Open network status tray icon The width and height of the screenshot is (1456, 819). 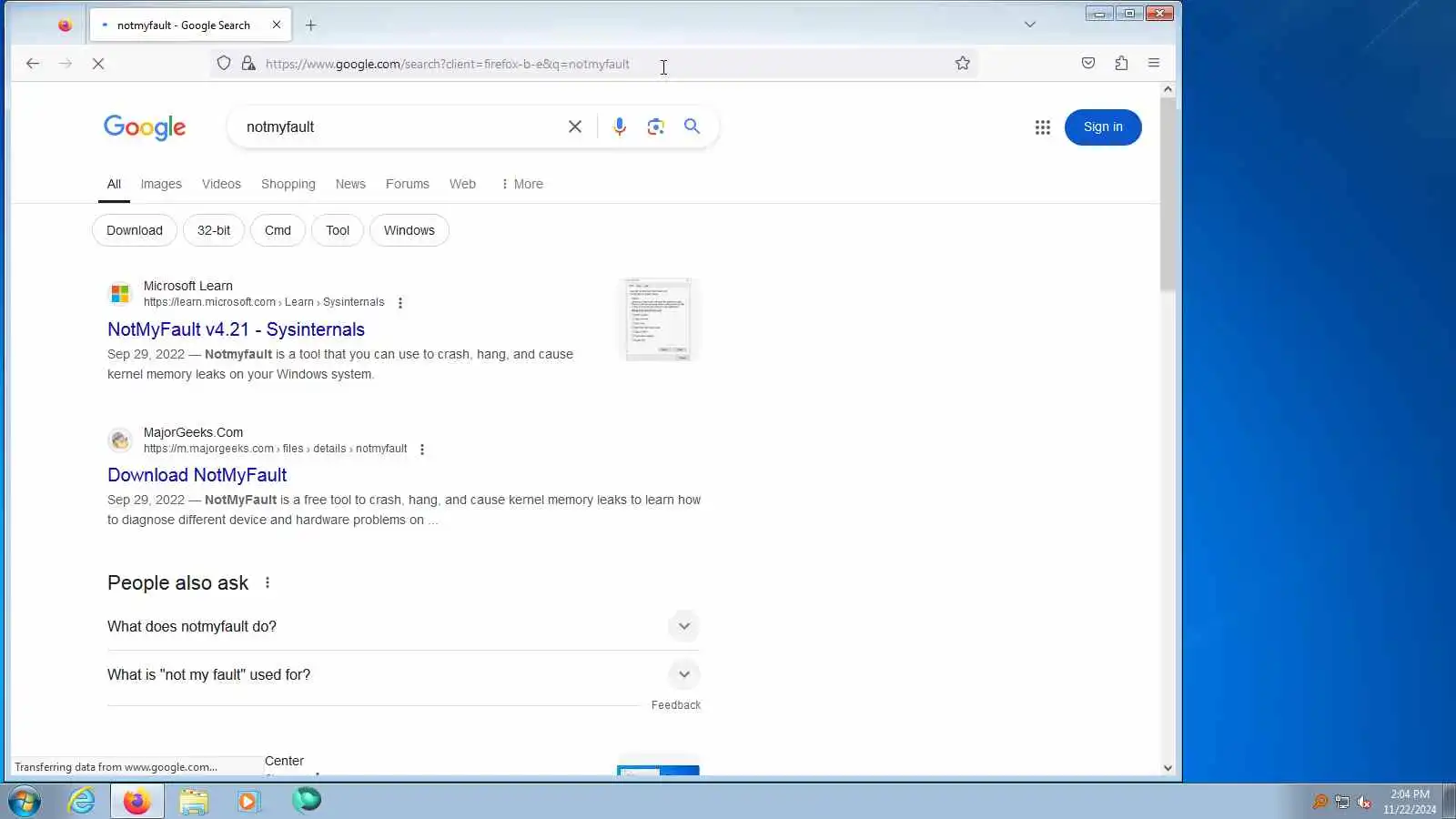coord(1342,802)
